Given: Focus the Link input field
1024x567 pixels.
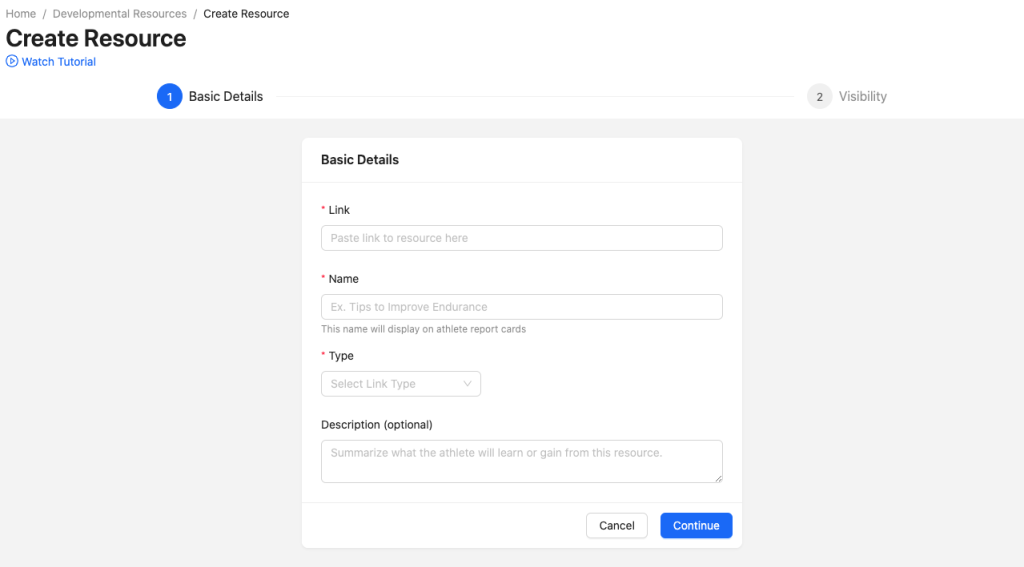Looking at the screenshot, I should pyautogui.click(x=521, y=238).
